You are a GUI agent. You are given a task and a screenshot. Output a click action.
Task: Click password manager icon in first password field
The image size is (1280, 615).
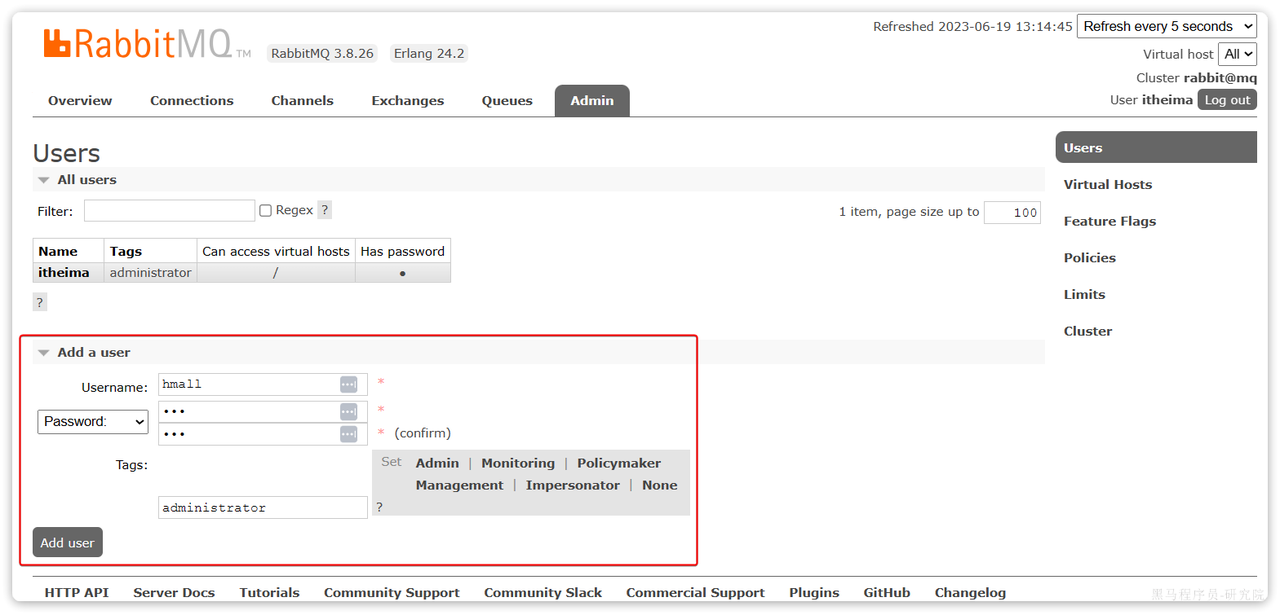(348, 412)
